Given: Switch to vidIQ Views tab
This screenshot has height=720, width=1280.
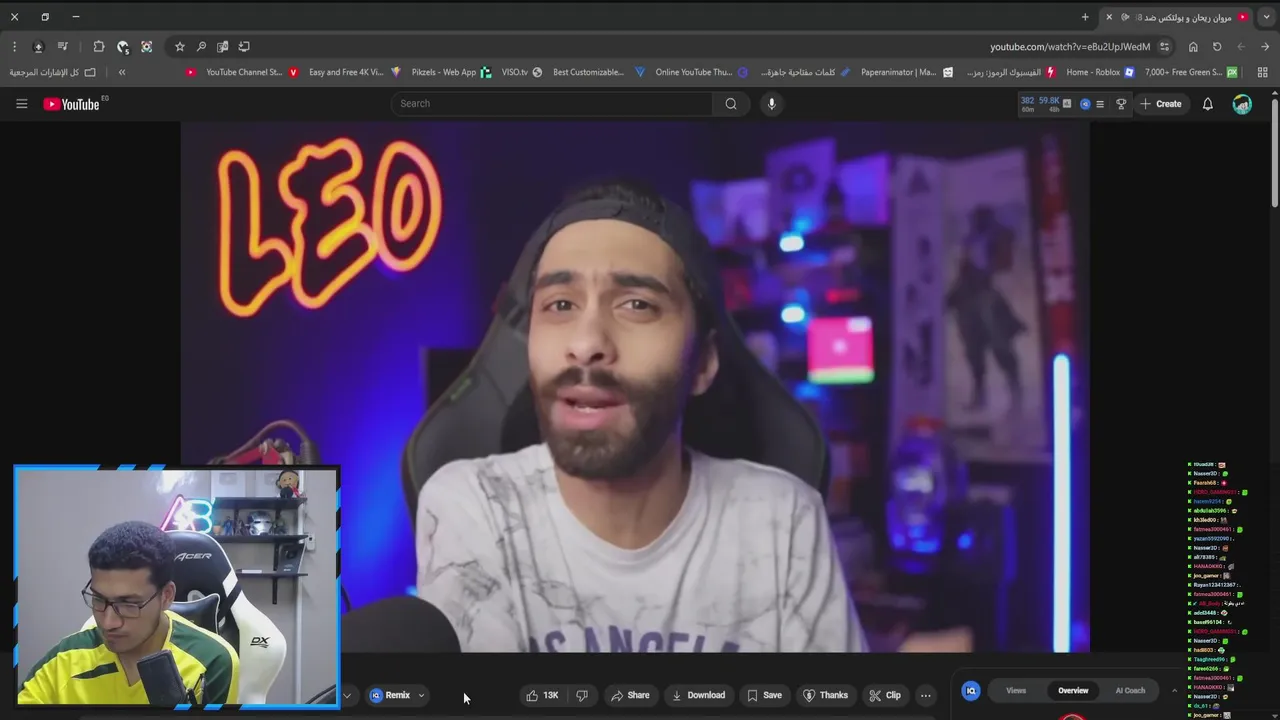Looking at the screenshot, I should click(x=1016, y=690).
